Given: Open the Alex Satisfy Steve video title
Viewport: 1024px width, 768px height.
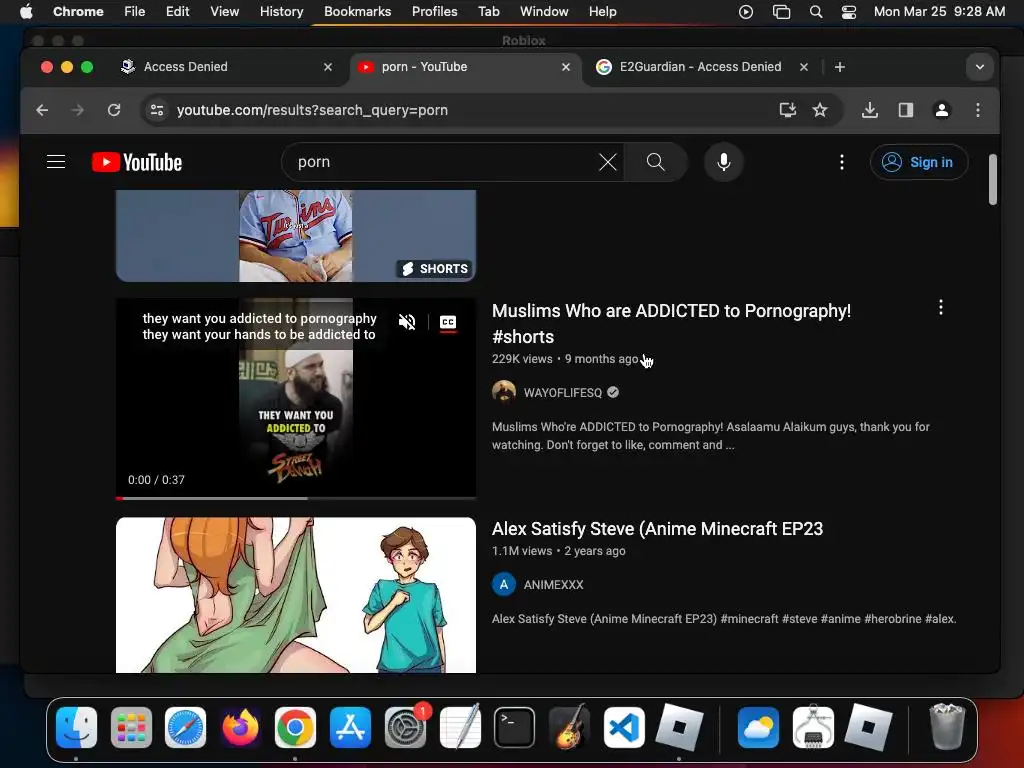Looking at the screenshot, I should [x=657, y=529].
